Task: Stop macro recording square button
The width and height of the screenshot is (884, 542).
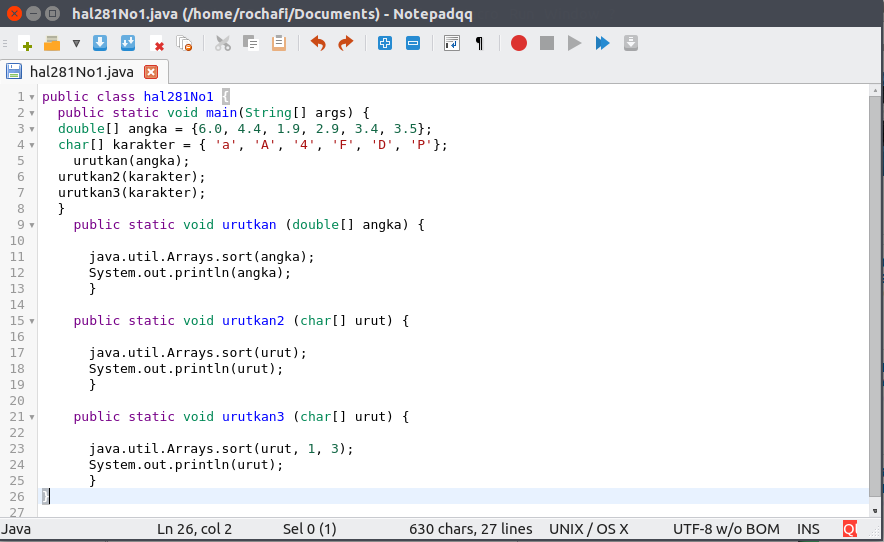Action: (547, 43)
